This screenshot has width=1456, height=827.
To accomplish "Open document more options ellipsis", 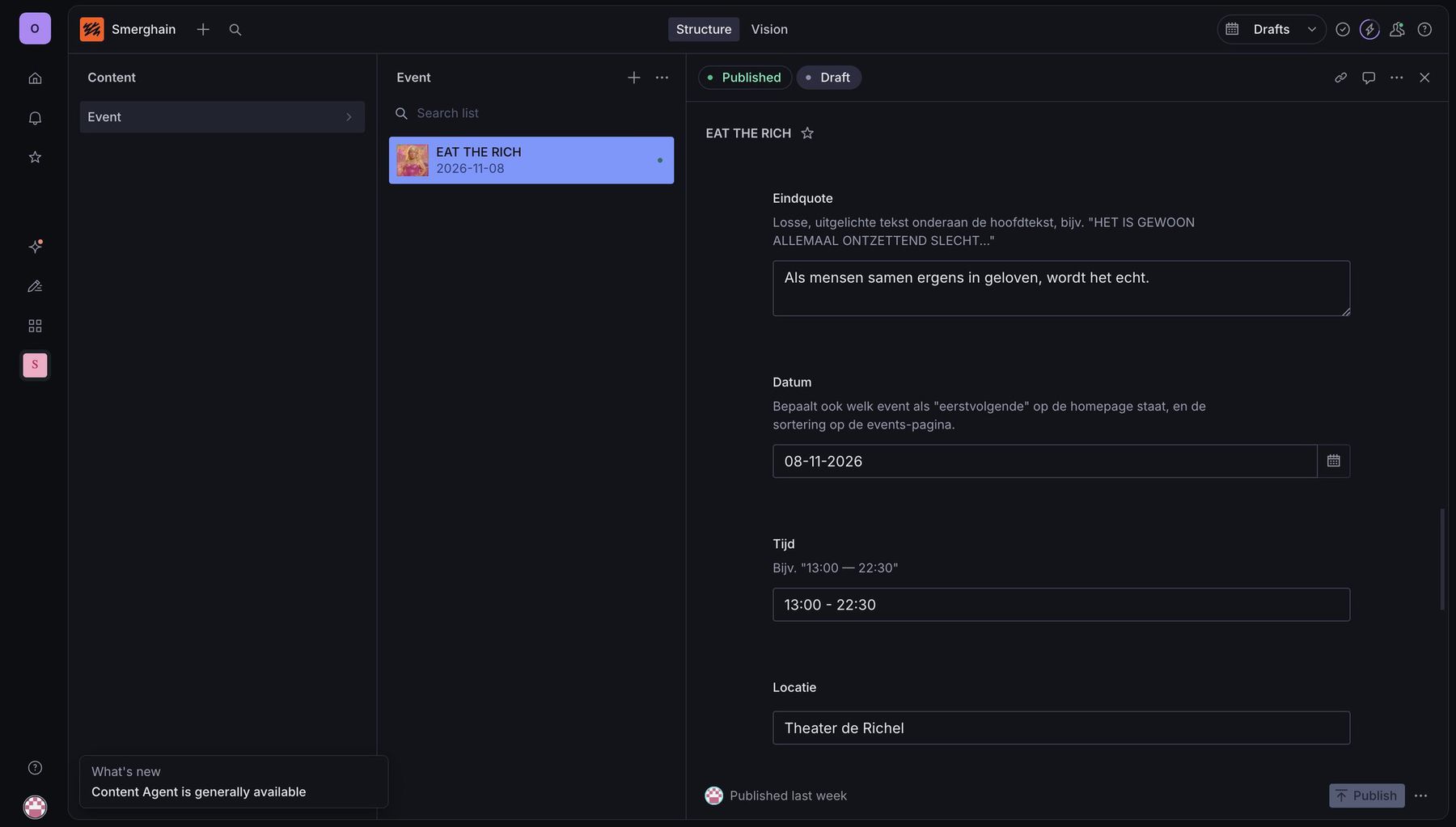I will pos(1396,78).
